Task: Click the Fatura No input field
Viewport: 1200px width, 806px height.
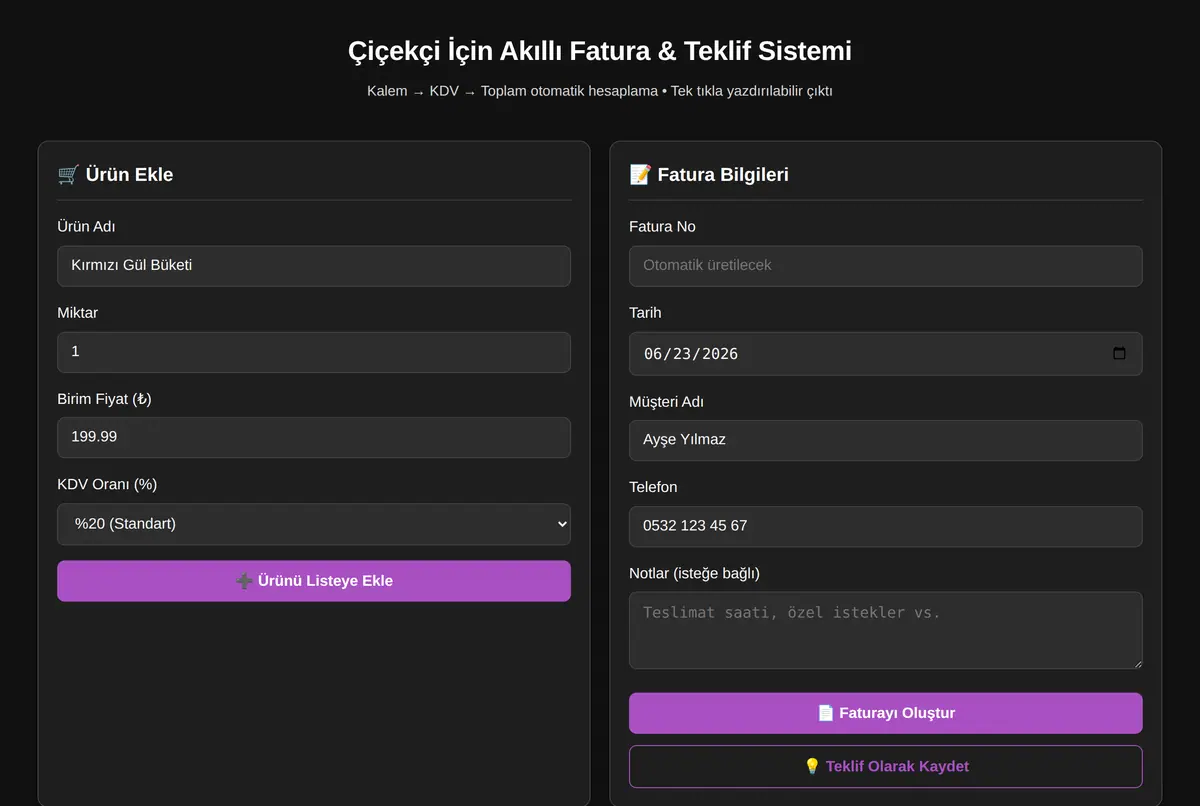Action: tap(886, 266)
